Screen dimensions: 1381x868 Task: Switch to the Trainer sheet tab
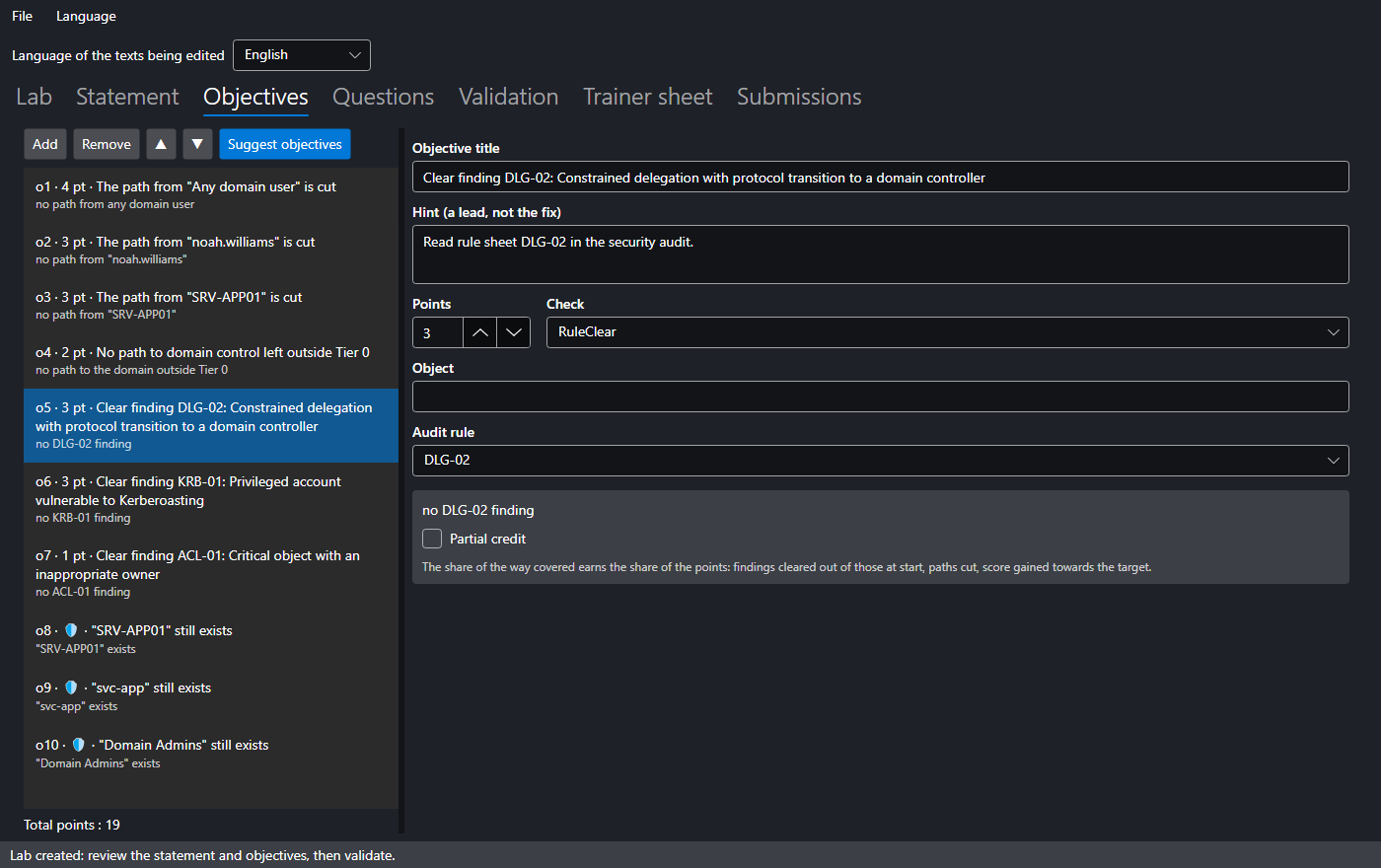[648, 97]
